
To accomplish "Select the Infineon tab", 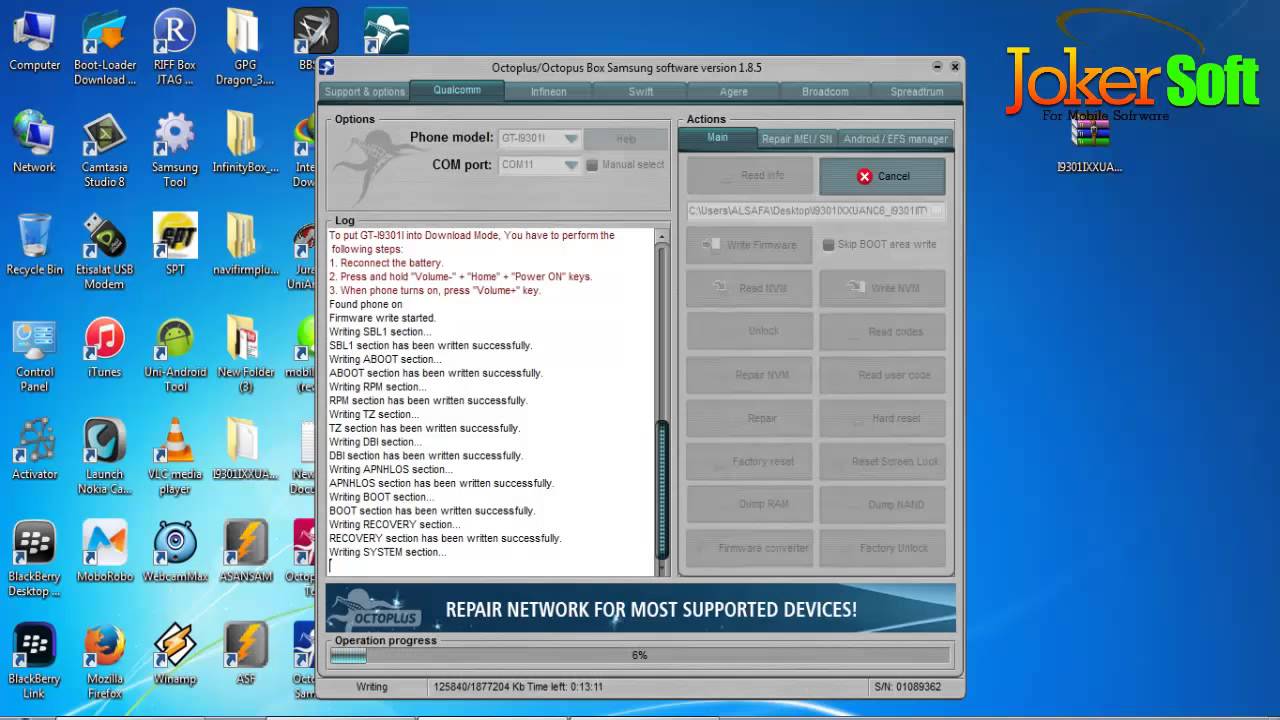I will pyautogui.click(x=548, y=92).
